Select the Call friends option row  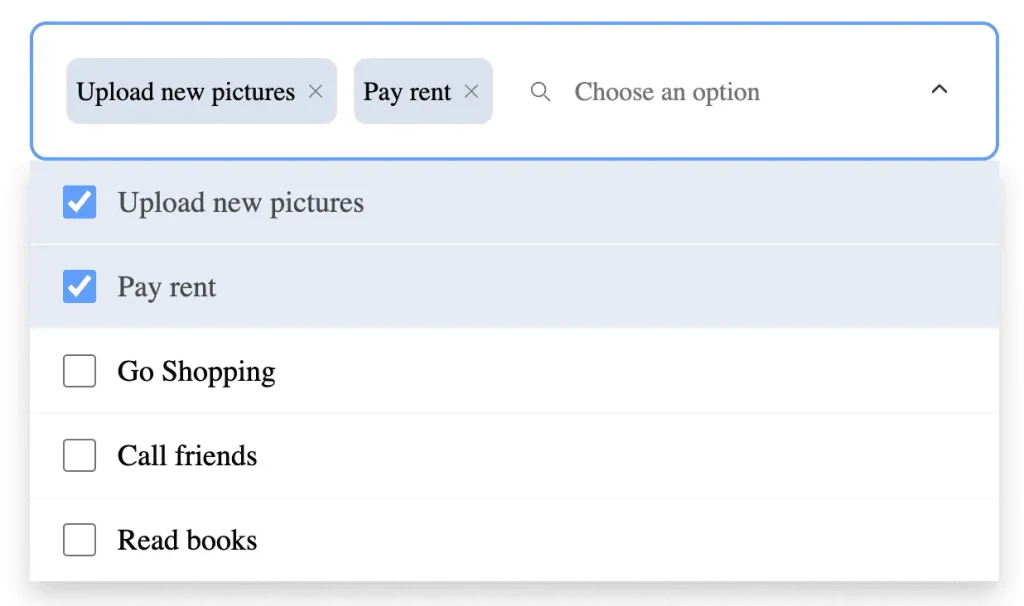[400, 455]
